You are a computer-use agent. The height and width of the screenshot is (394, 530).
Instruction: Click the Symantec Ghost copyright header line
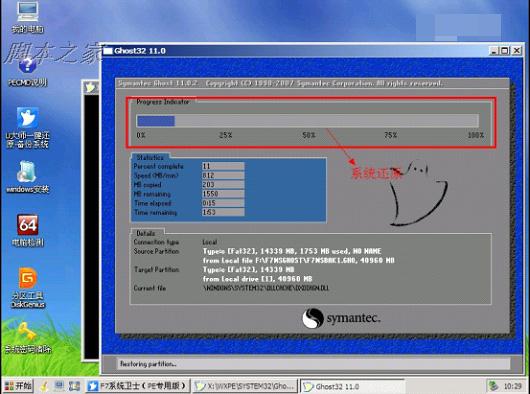tap(281, 83)
